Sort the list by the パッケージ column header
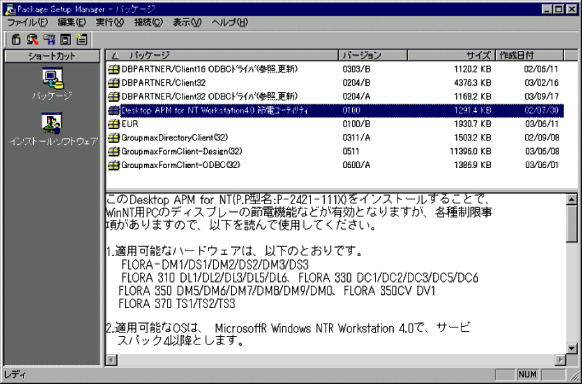Screen dimensions: 582x384 222,55
